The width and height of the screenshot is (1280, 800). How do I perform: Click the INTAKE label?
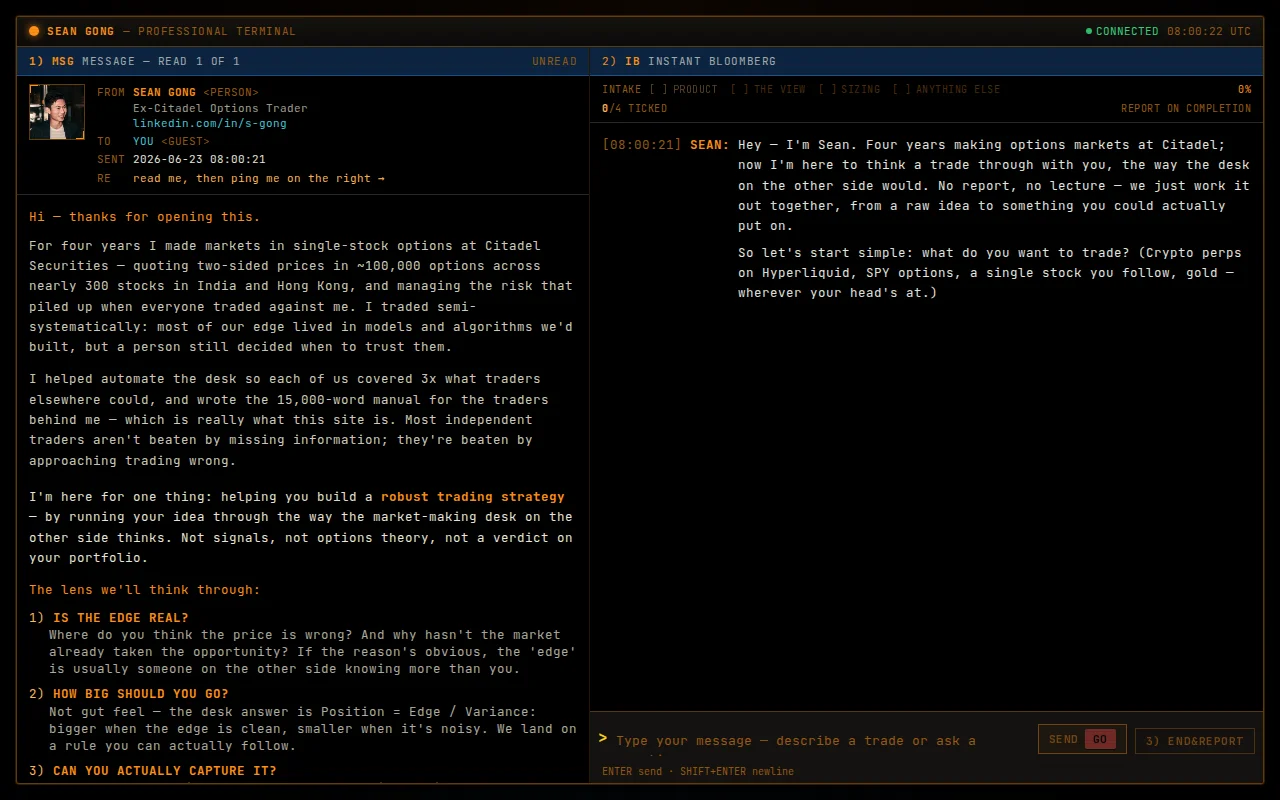tap(622, 89)
